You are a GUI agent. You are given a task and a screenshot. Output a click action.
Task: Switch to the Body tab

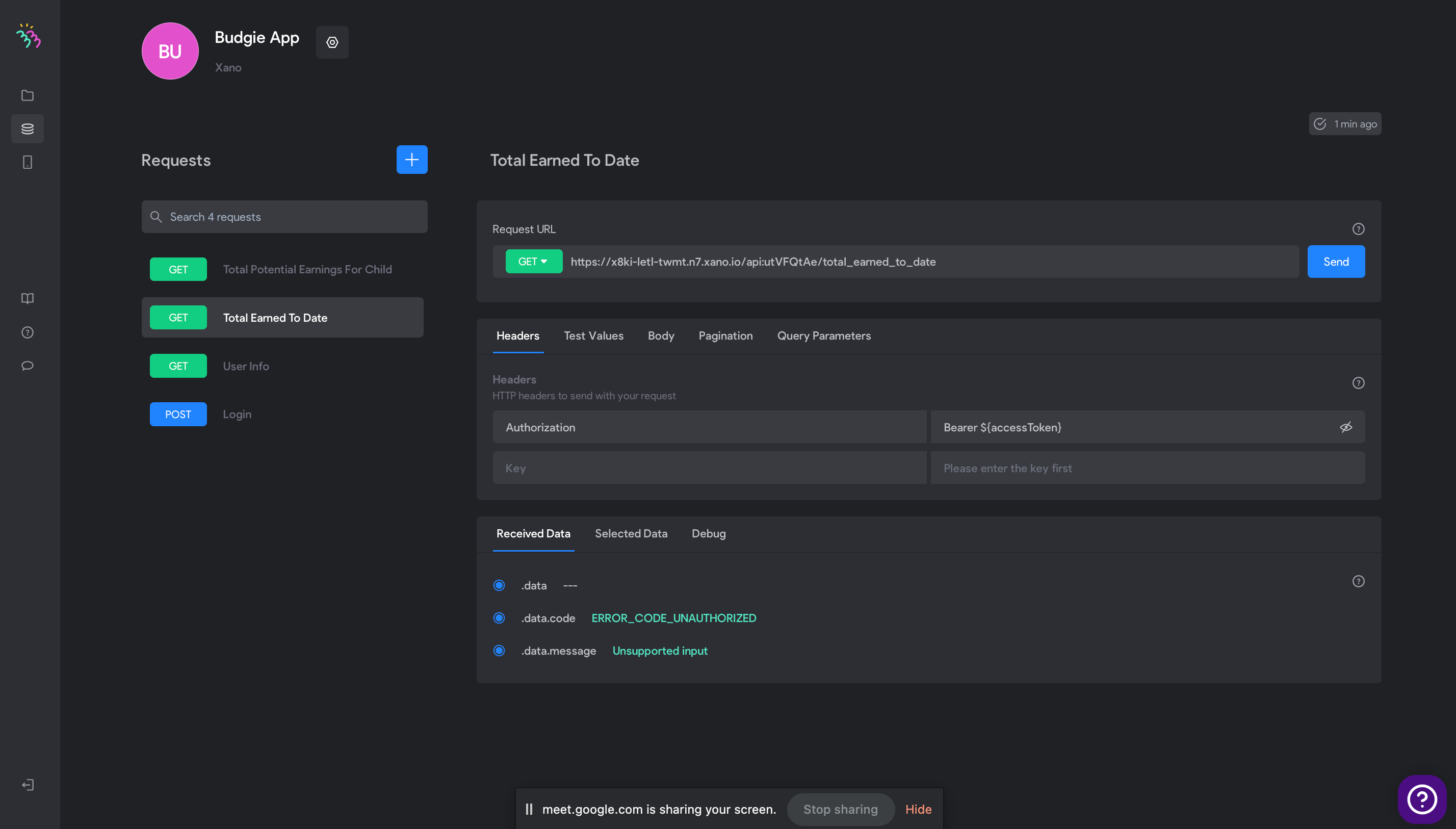point(660,335)
